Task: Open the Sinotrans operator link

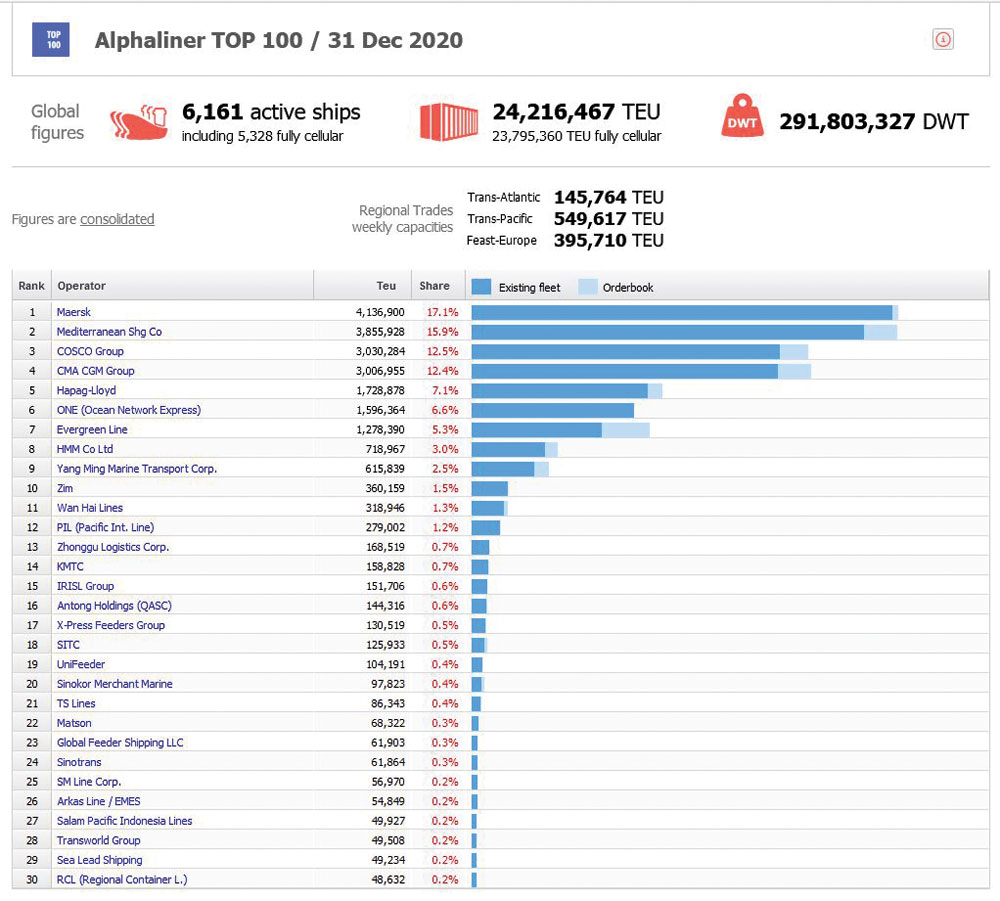Action: tap(79, 762)
